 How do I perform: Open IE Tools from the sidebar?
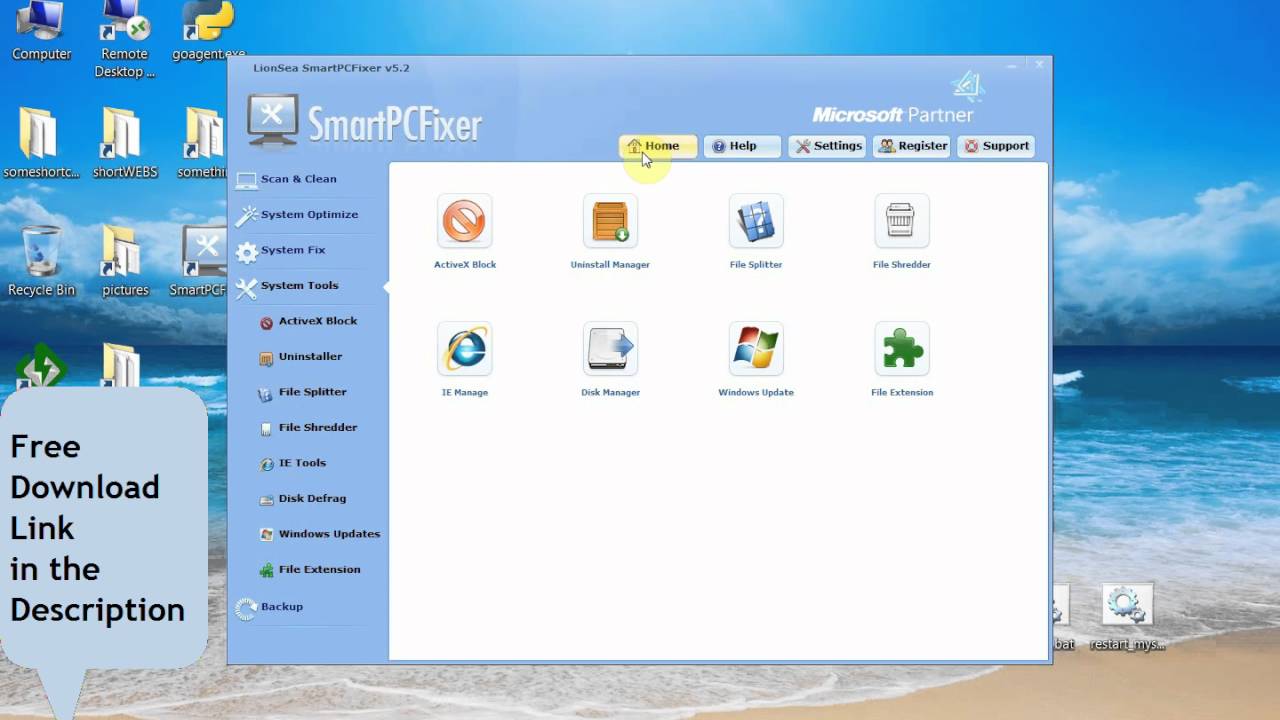[x=293, y=463]
